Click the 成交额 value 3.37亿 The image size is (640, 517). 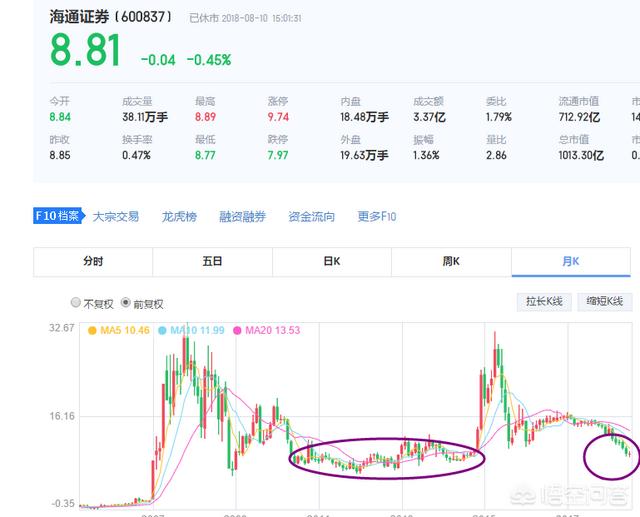coord(429,118)
